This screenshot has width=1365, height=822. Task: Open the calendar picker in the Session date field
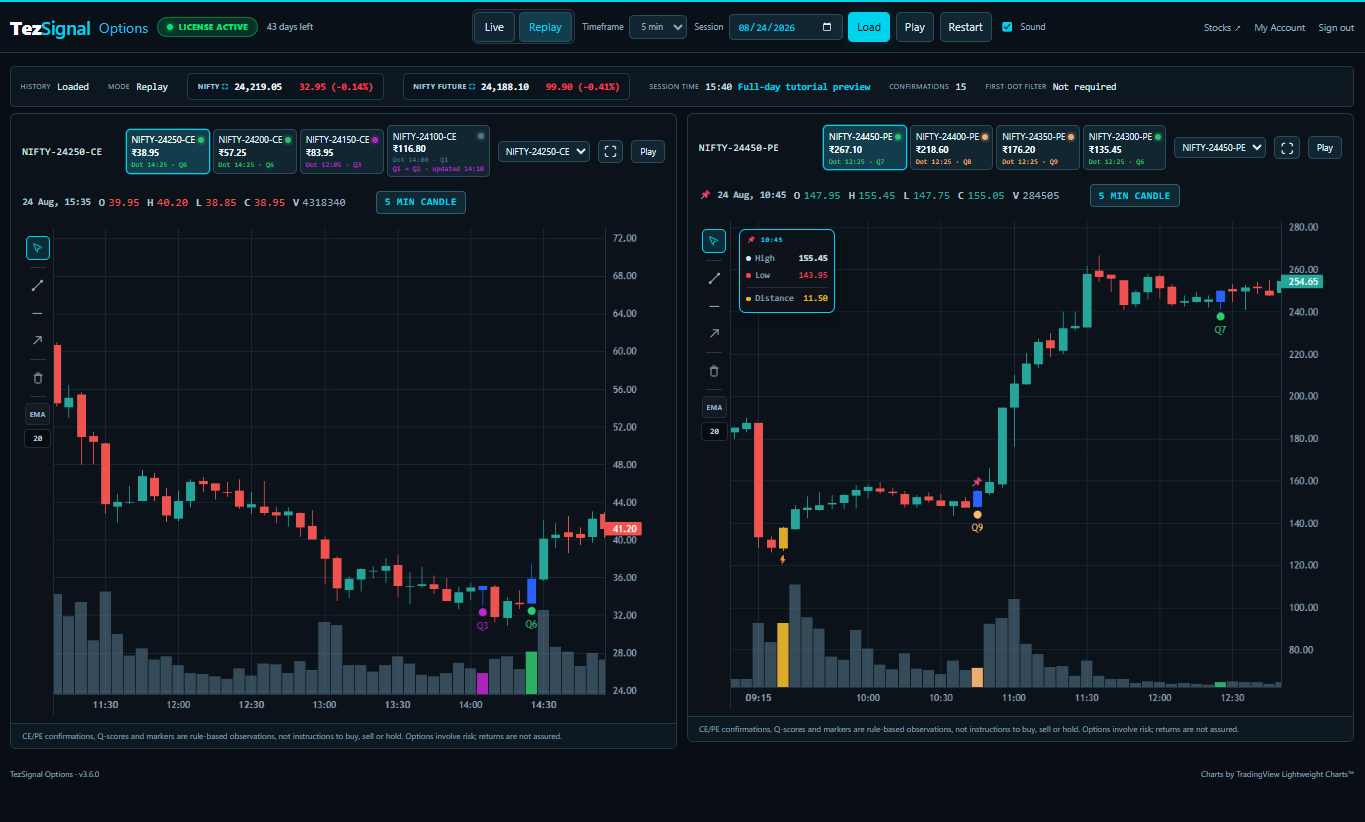(829, 27)
